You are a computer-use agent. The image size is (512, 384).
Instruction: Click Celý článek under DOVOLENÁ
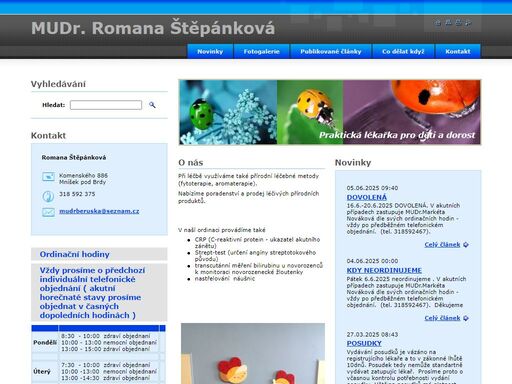[442, 245]
